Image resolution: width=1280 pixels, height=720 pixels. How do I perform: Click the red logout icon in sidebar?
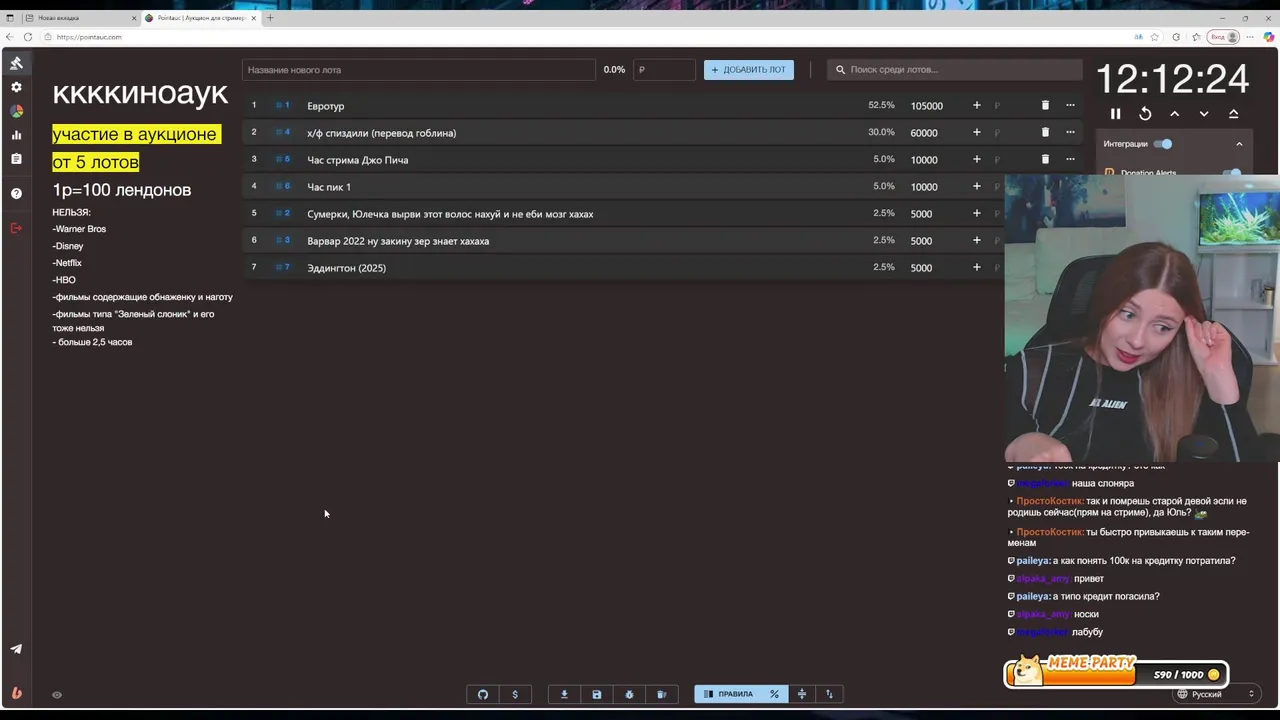point(16,228)
